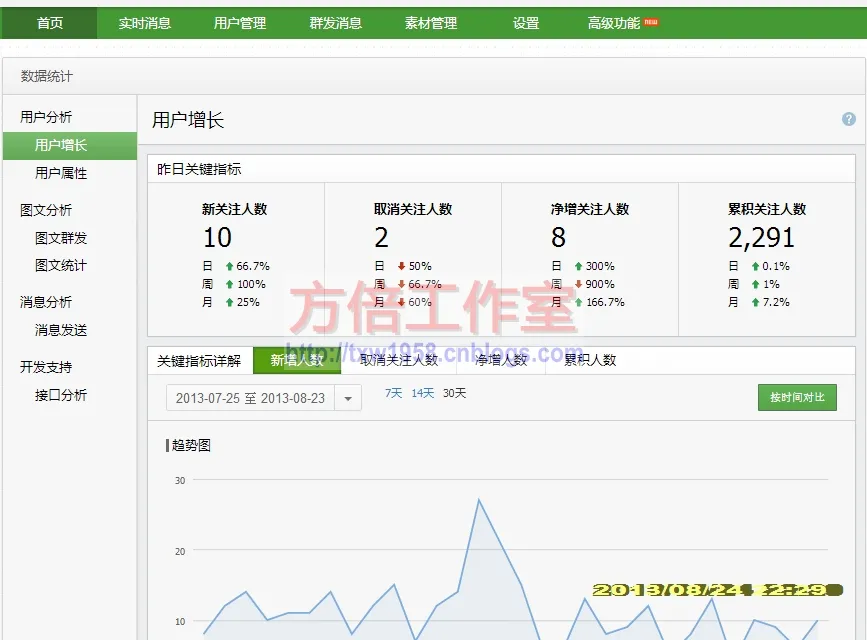Open 首页 in the top navigation

coord(49,23)
